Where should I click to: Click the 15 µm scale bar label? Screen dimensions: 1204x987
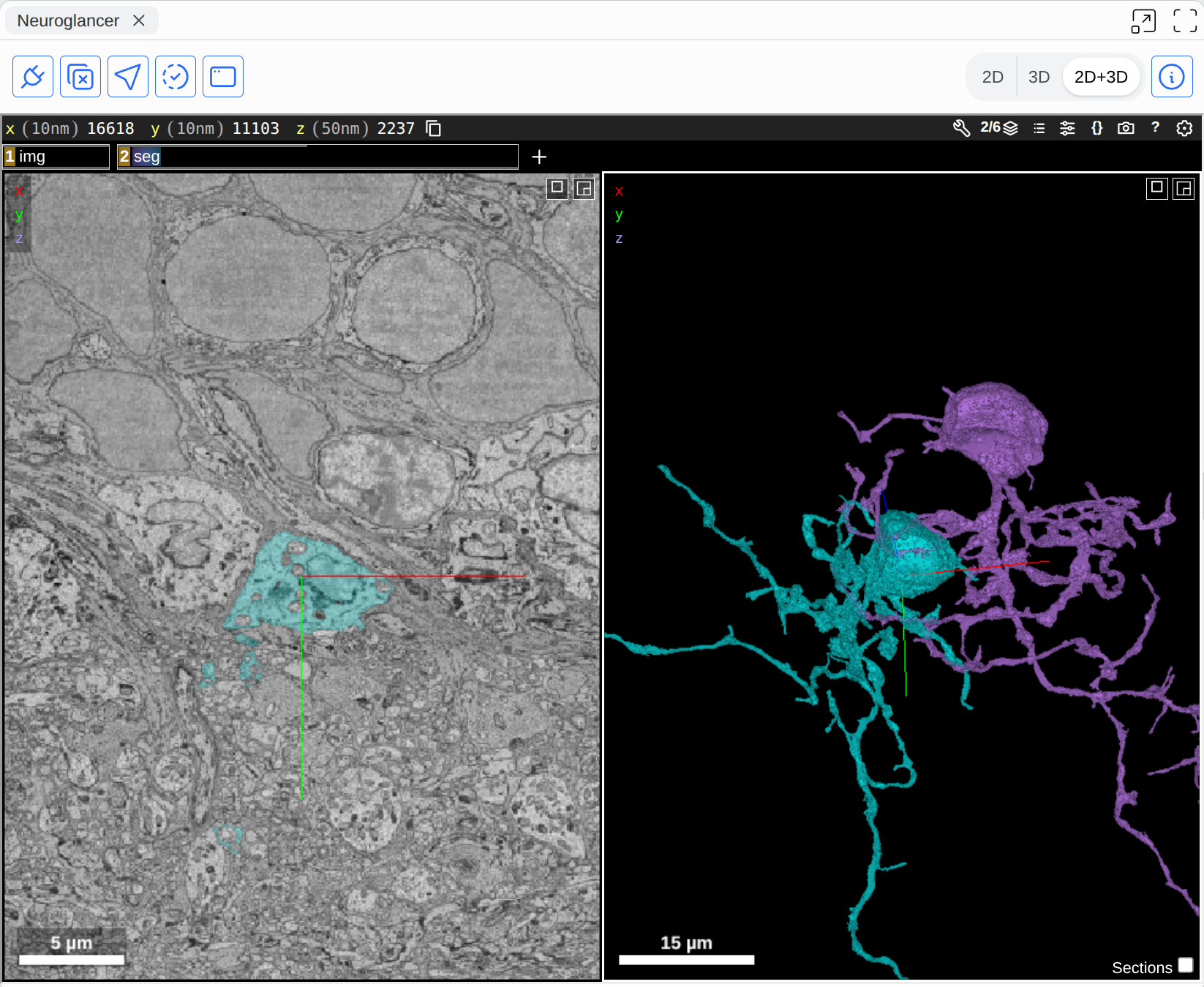[686, 943]
